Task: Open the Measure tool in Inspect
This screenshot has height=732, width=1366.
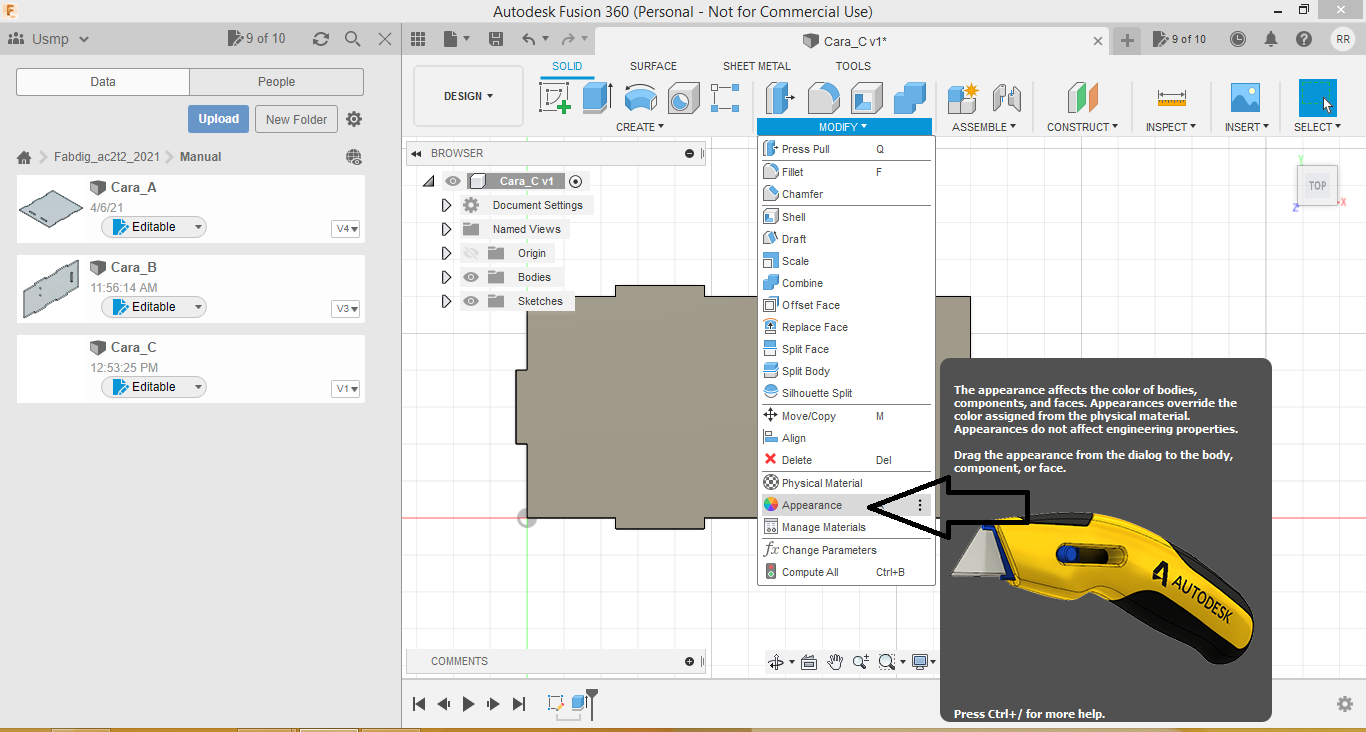Action: click(x=1171, y=98)
